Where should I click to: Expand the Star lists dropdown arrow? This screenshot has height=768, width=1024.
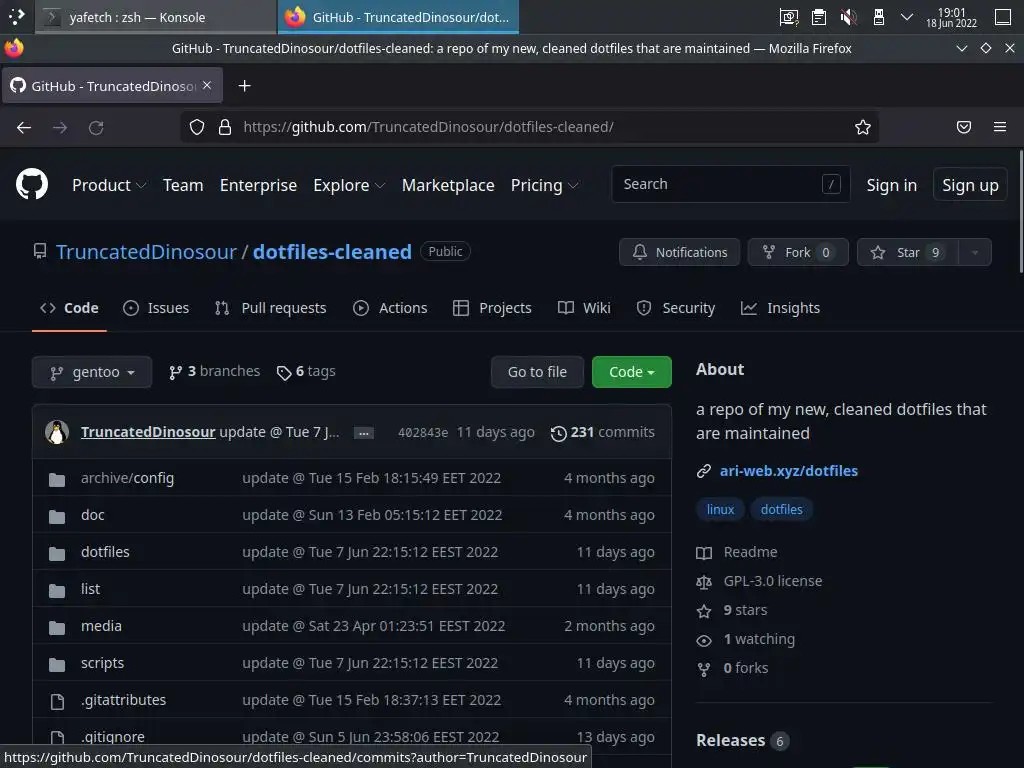coord(974,252)
